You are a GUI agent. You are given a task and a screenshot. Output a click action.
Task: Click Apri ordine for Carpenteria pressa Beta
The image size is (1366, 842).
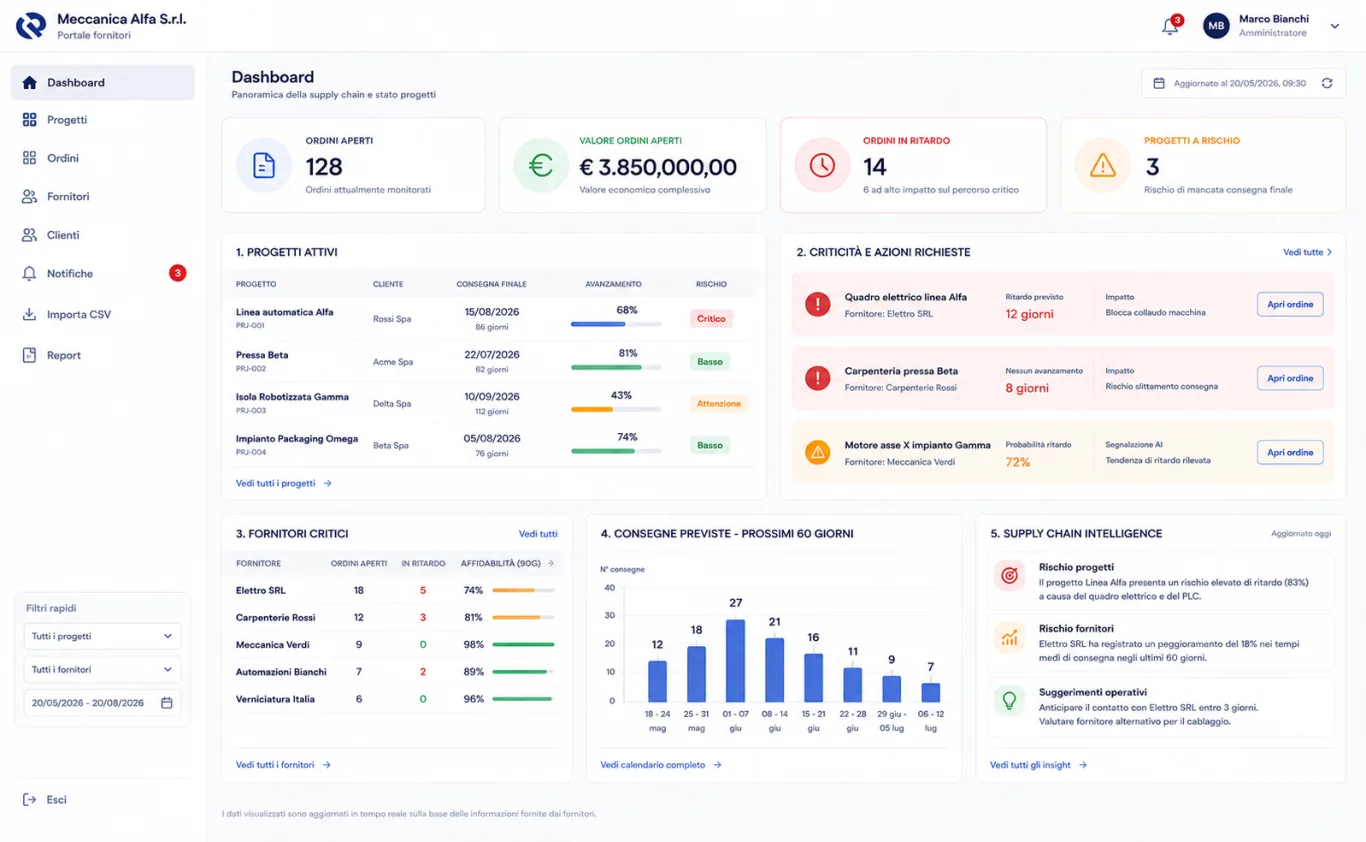1290,378
